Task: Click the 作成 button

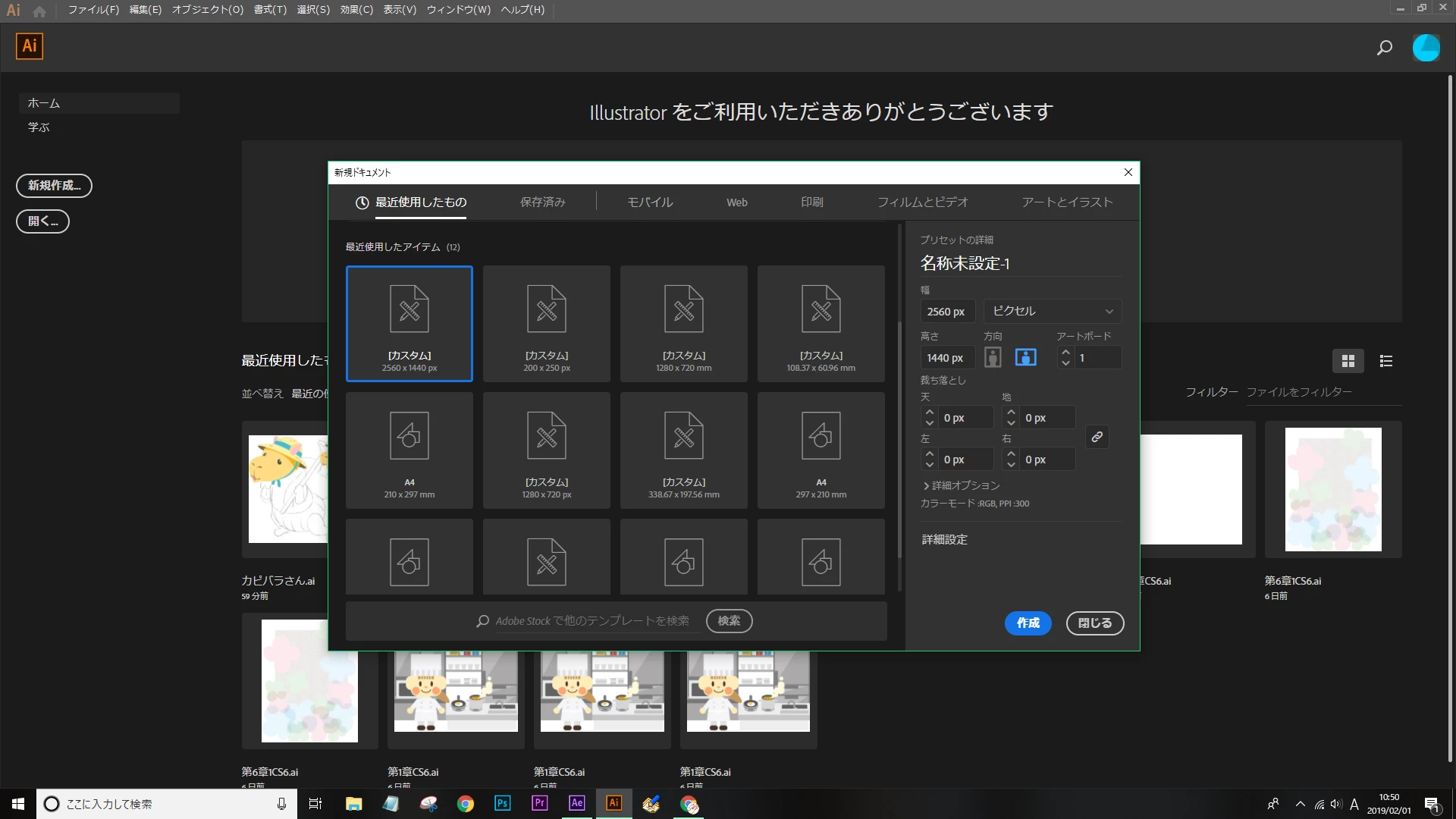Action: [1028, 623]
